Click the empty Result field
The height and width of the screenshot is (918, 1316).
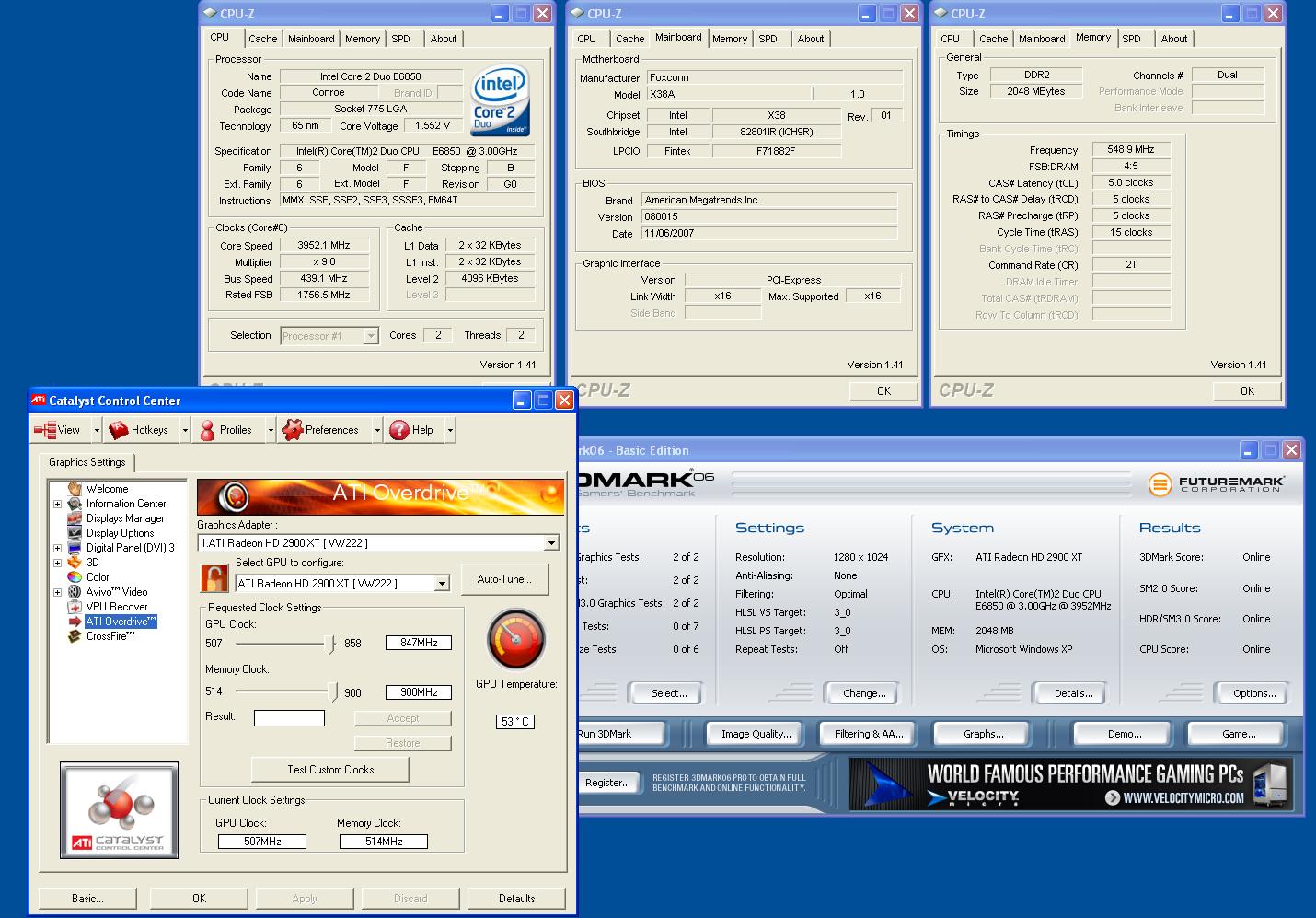point(289,718)
